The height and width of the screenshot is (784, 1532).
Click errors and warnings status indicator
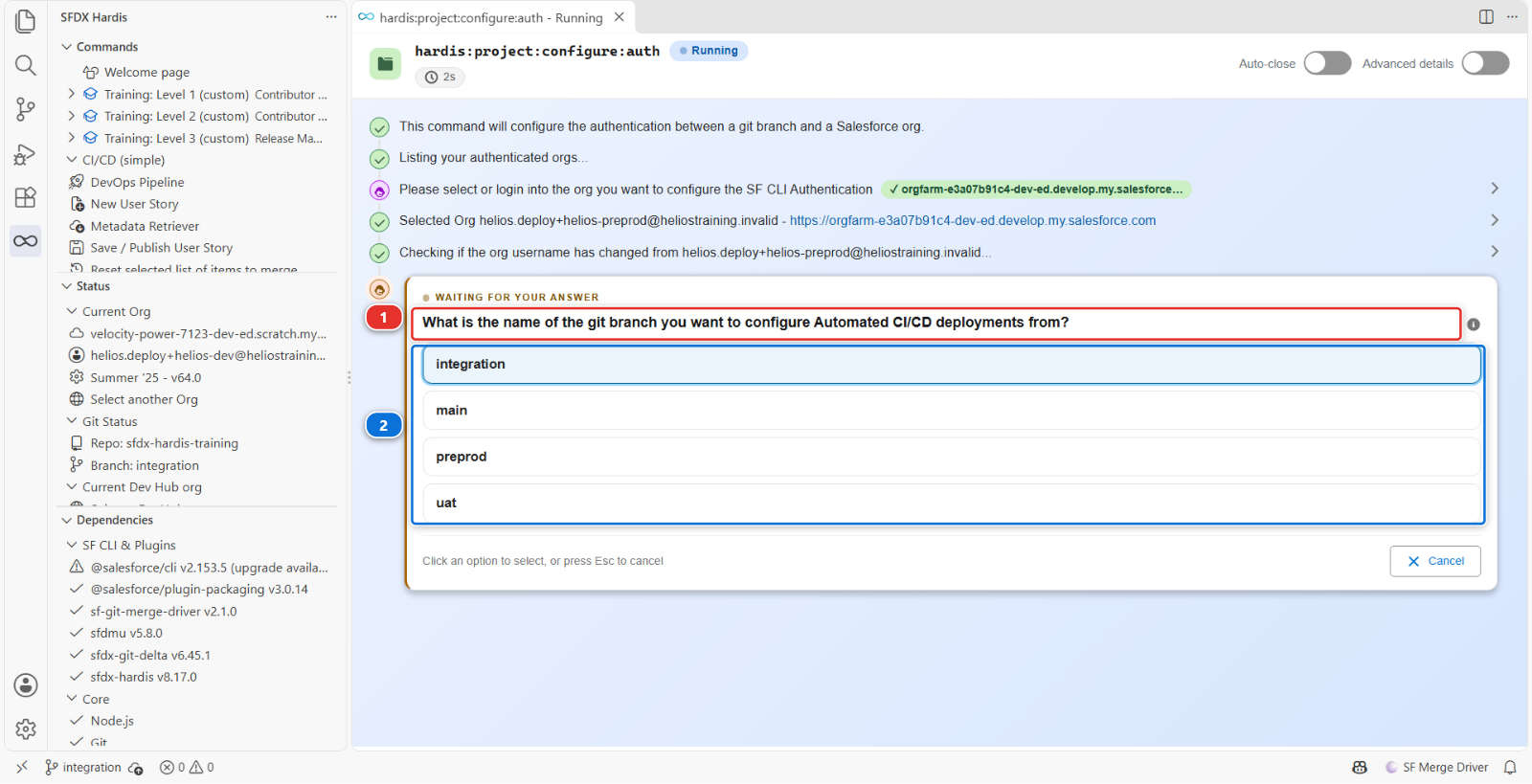click(187, 768)
